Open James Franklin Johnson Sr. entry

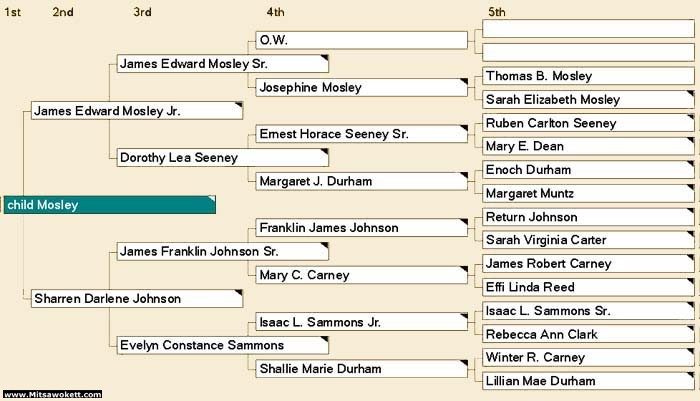[222, 251]
